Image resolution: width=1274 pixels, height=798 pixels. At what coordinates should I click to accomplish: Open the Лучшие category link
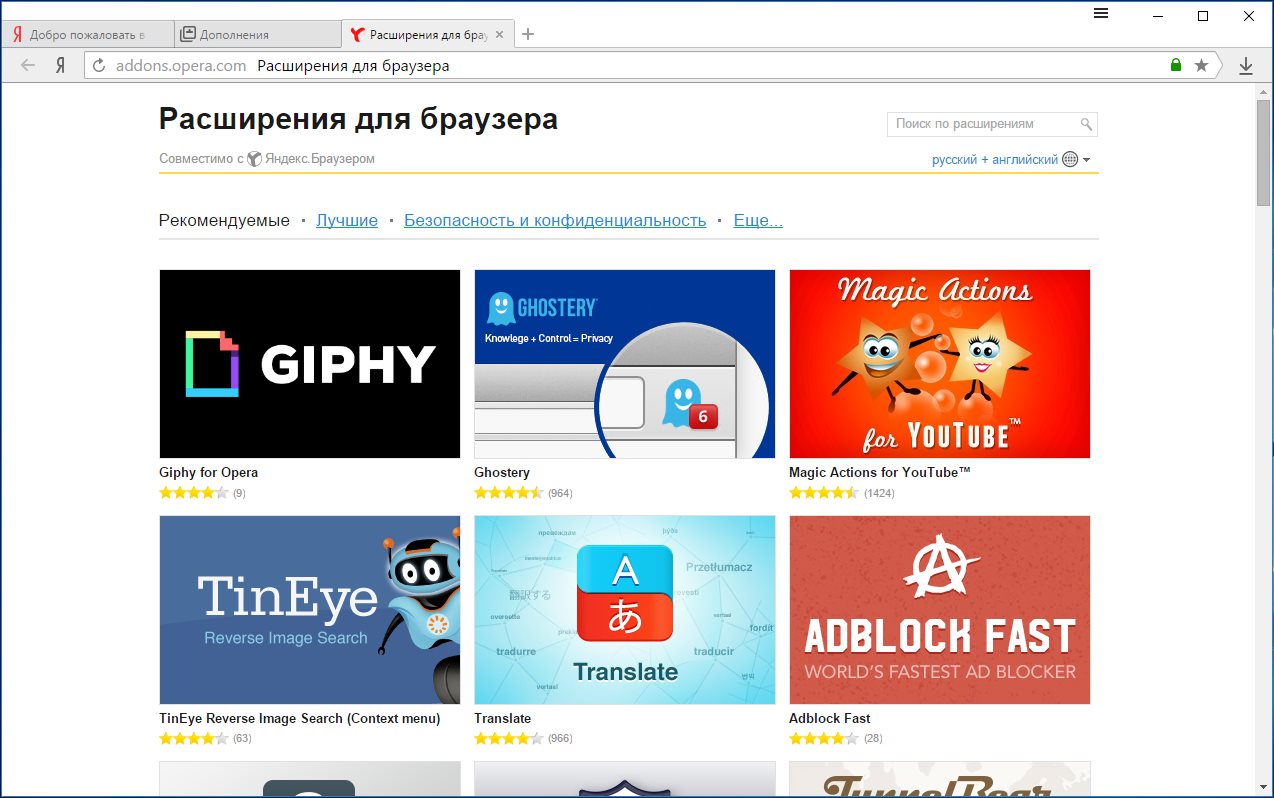(347, 221)
